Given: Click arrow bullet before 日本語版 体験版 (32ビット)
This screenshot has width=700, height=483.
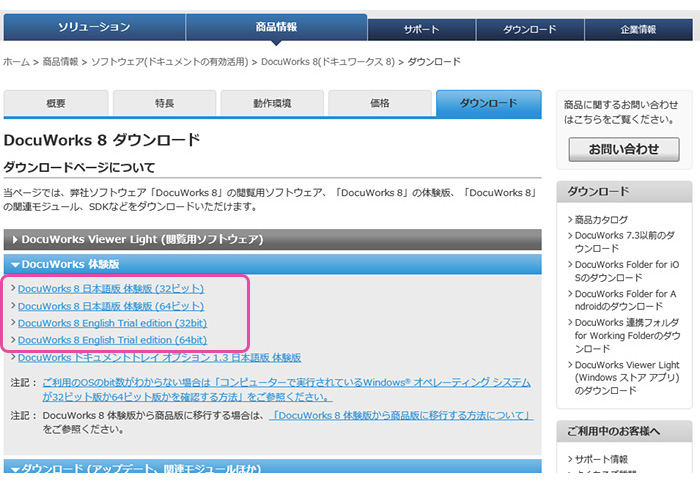Looking at the screenshot, I should tap(13, 288).
